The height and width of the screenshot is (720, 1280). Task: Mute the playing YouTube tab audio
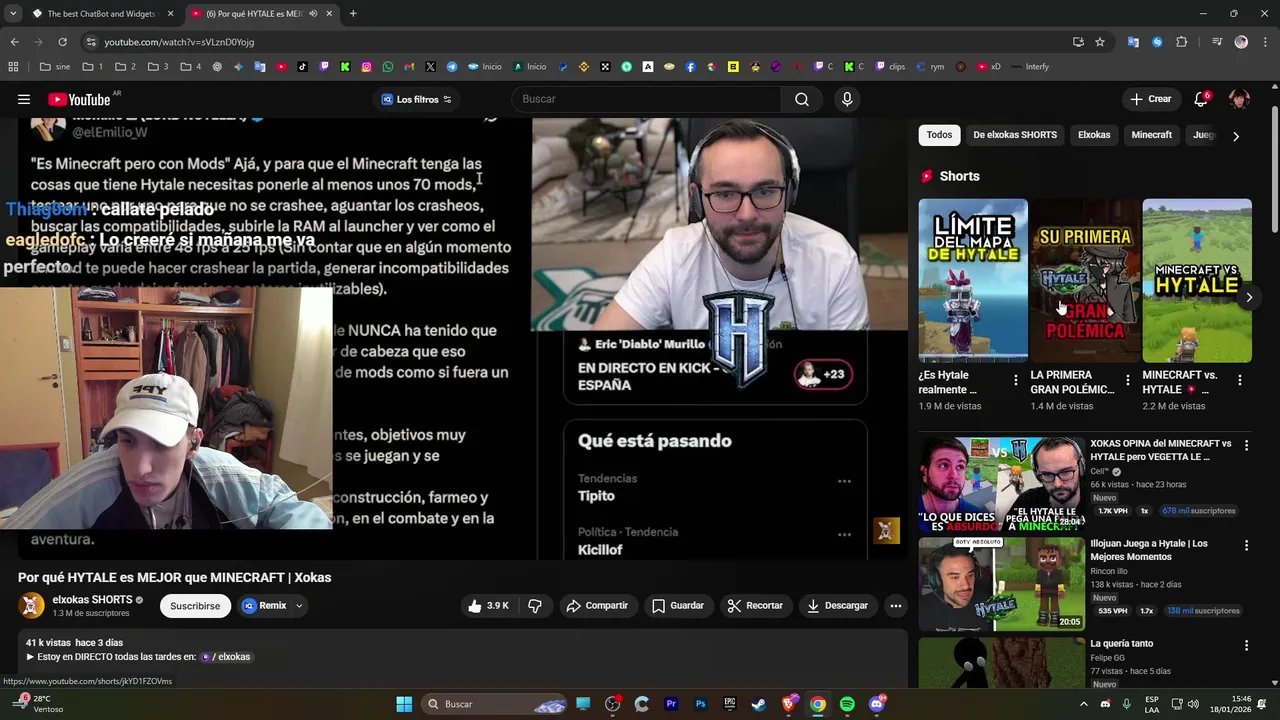313,14
